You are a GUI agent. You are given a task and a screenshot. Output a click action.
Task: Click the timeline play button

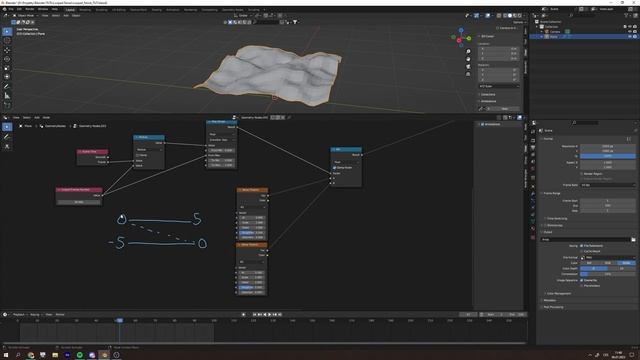tap(269, 315)
